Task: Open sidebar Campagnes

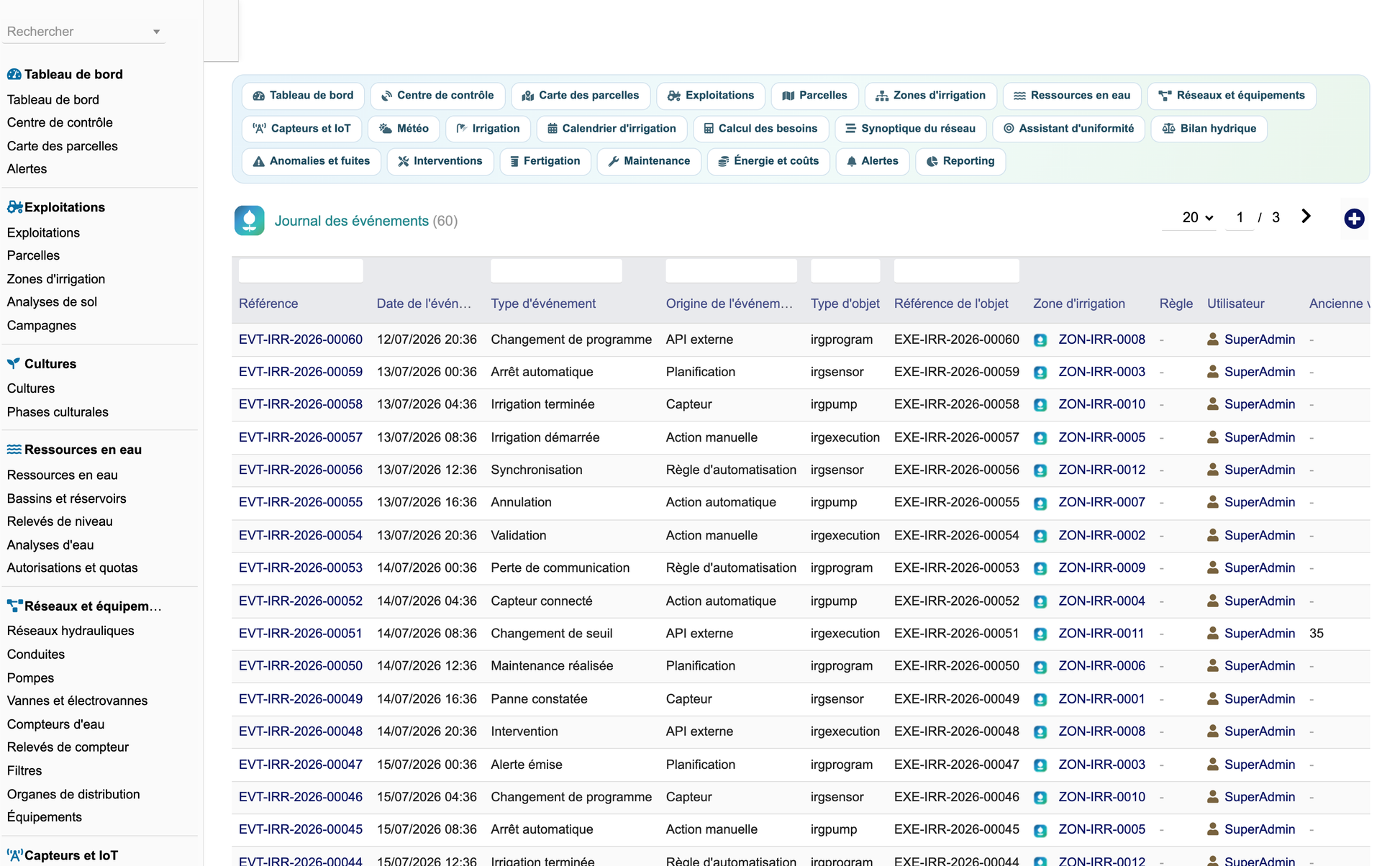Action: pos(42,325)
